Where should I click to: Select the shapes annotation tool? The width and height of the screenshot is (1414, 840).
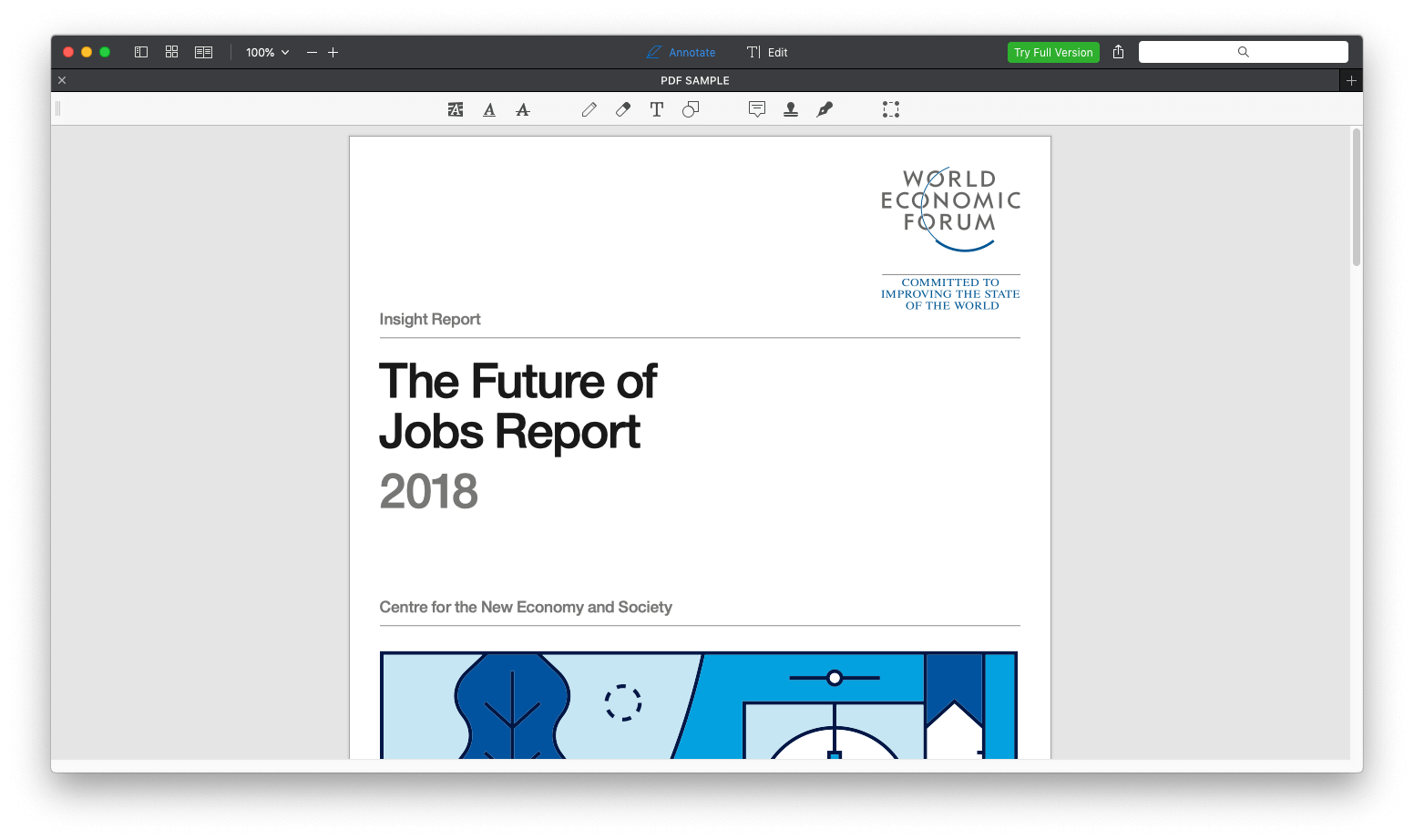[x=690, y=109]
